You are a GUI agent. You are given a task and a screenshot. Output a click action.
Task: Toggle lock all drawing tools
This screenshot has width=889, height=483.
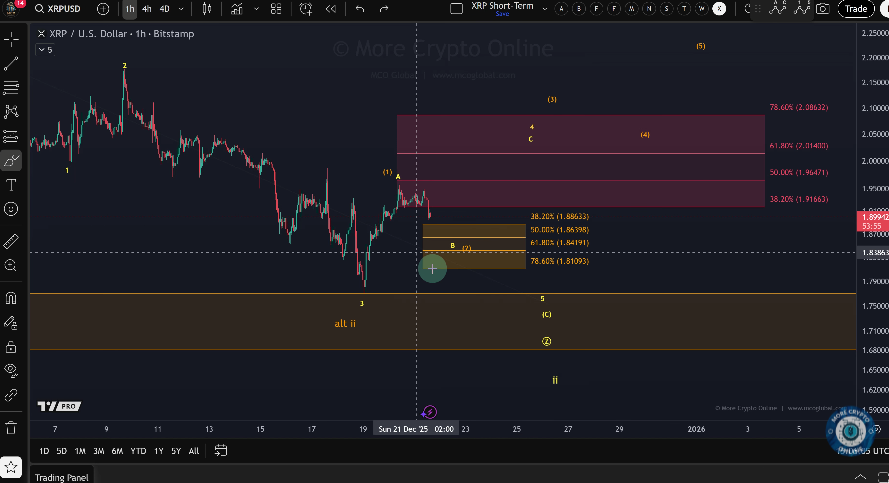(11, 347)
